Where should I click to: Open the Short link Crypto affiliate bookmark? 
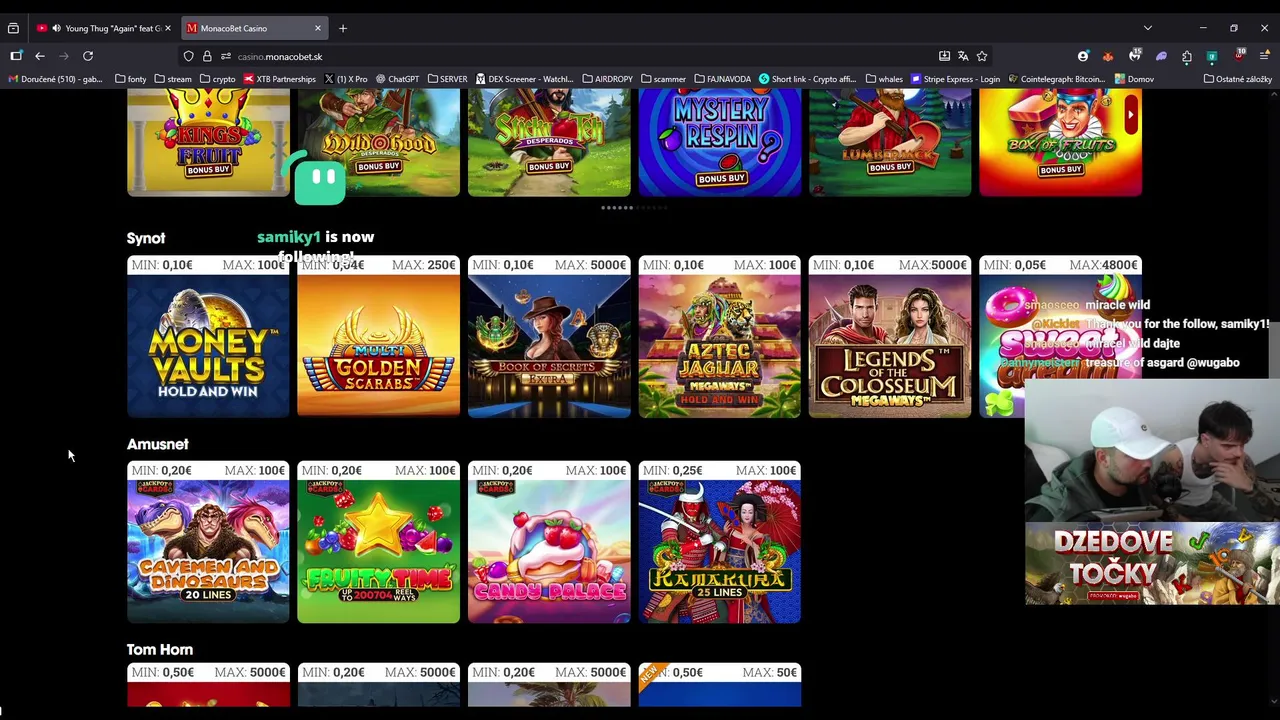point(808,79)
